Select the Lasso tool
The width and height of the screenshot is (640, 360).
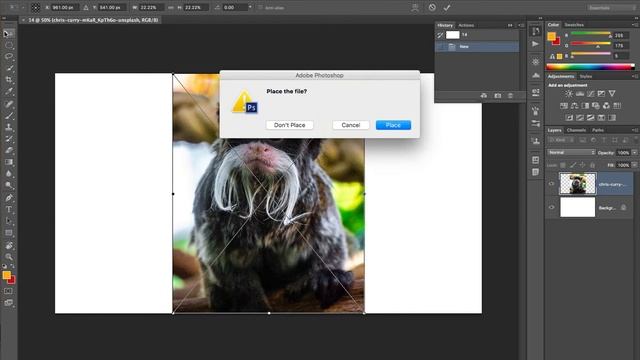(x=9, y=56)
